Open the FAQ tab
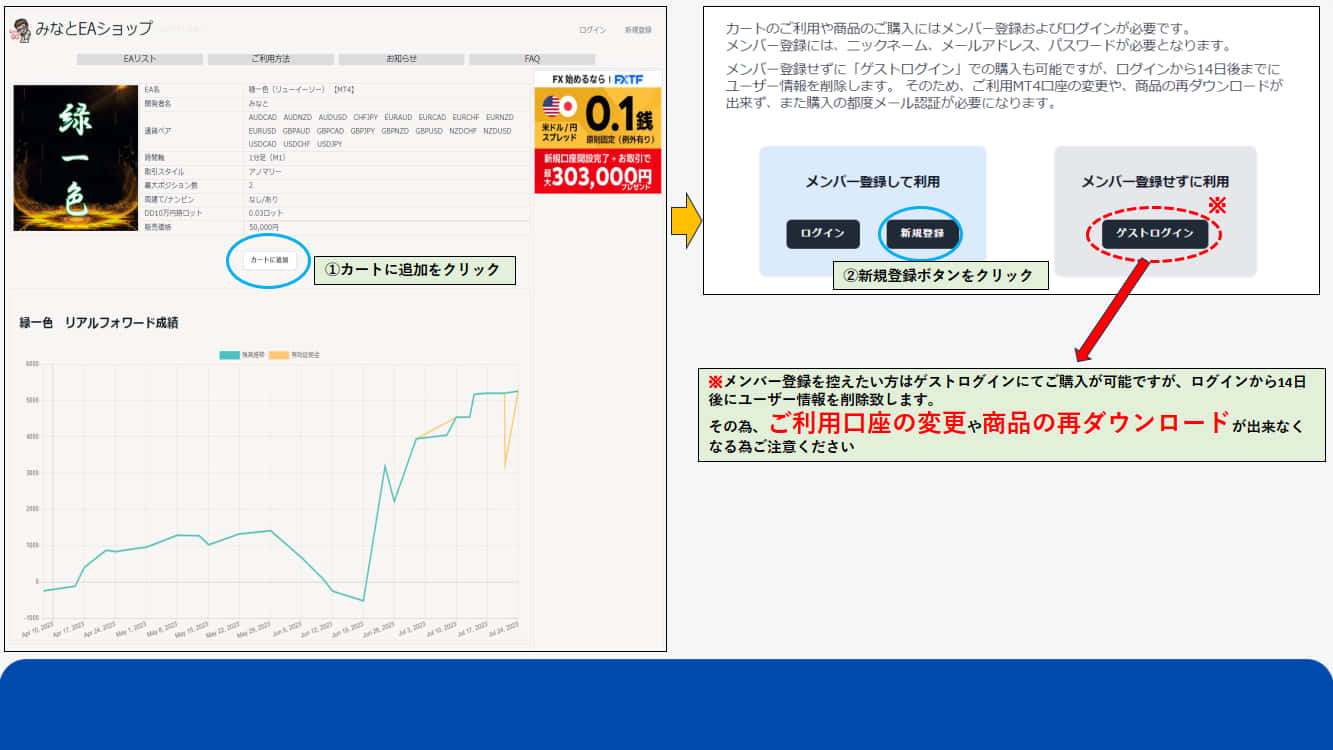The image size is (1333, 750). coord(532,59)
